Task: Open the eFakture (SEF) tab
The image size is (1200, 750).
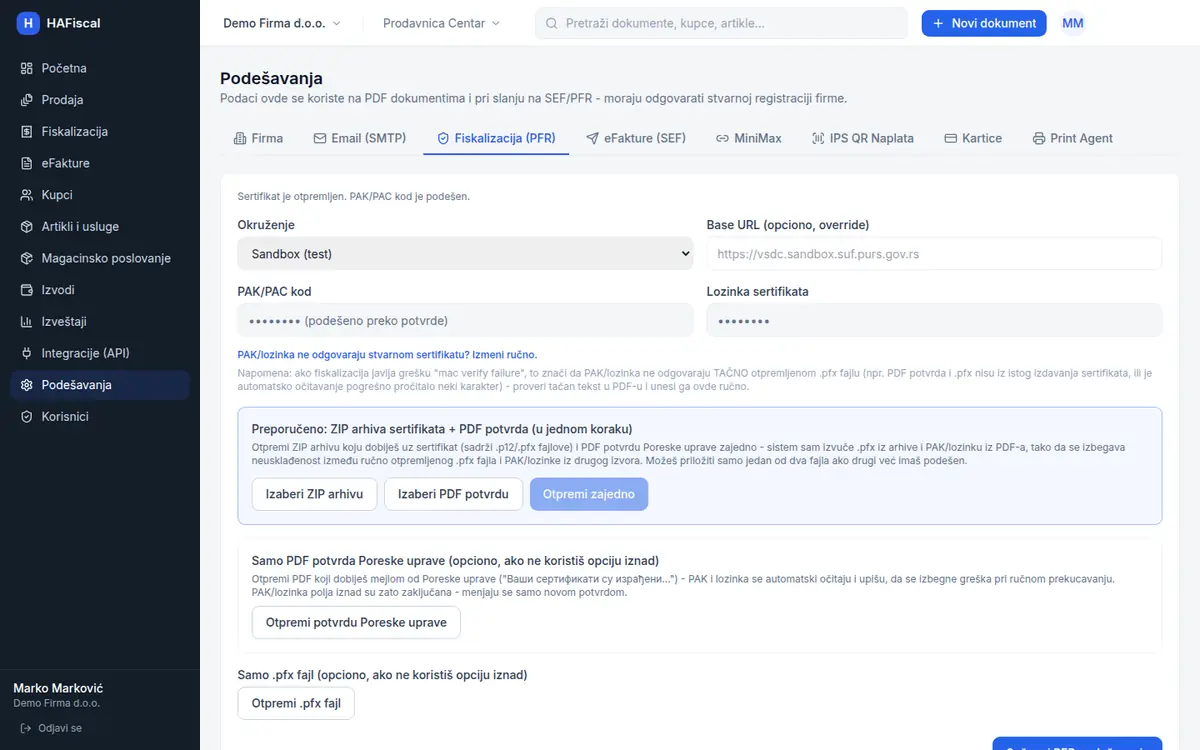Action: (636, 138)
